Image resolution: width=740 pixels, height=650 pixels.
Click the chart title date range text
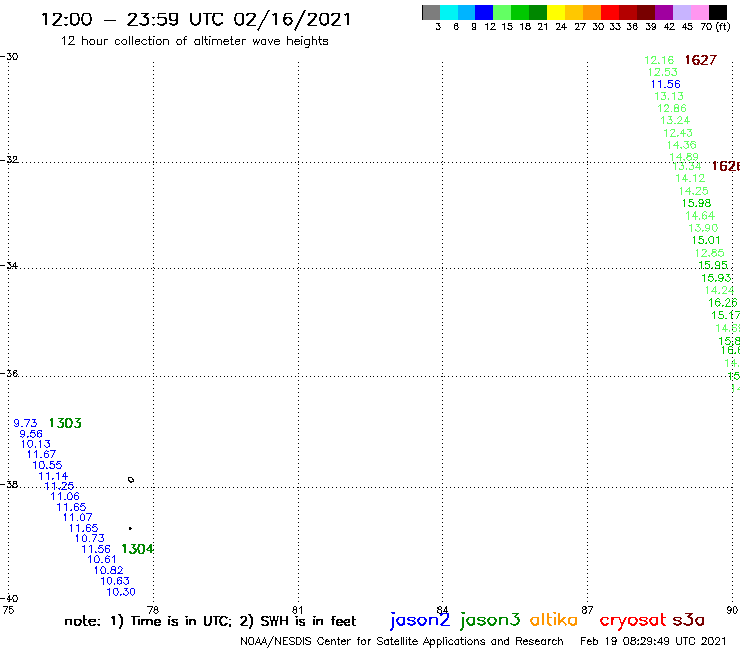tap(196, 19)
